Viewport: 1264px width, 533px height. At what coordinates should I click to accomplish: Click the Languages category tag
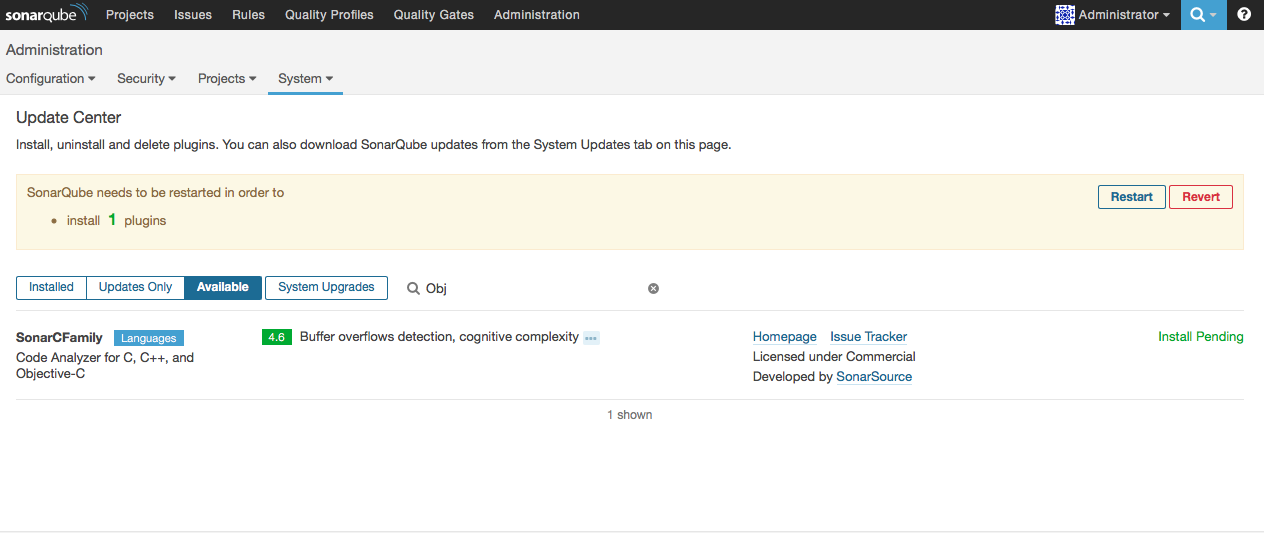tap(149, 338)
